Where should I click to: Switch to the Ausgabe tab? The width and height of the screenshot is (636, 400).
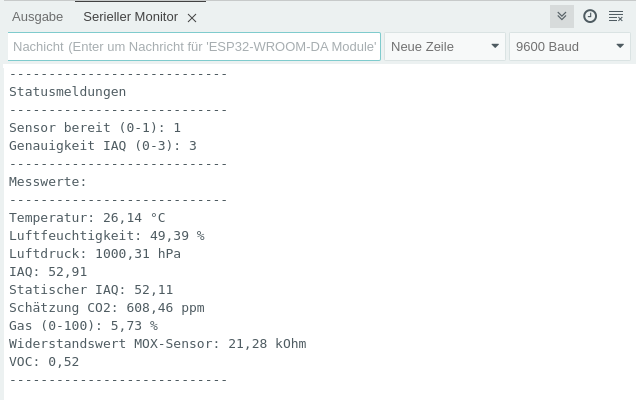coord(37,17)
